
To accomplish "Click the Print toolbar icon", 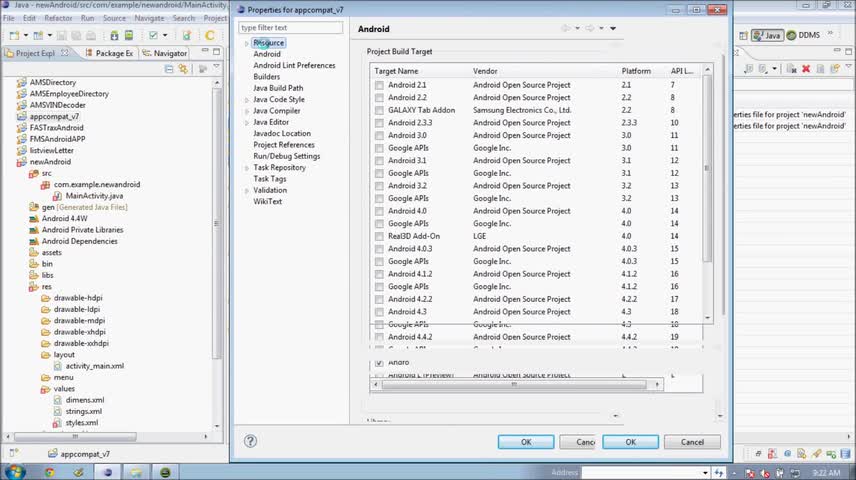I will tap(91, 35).
